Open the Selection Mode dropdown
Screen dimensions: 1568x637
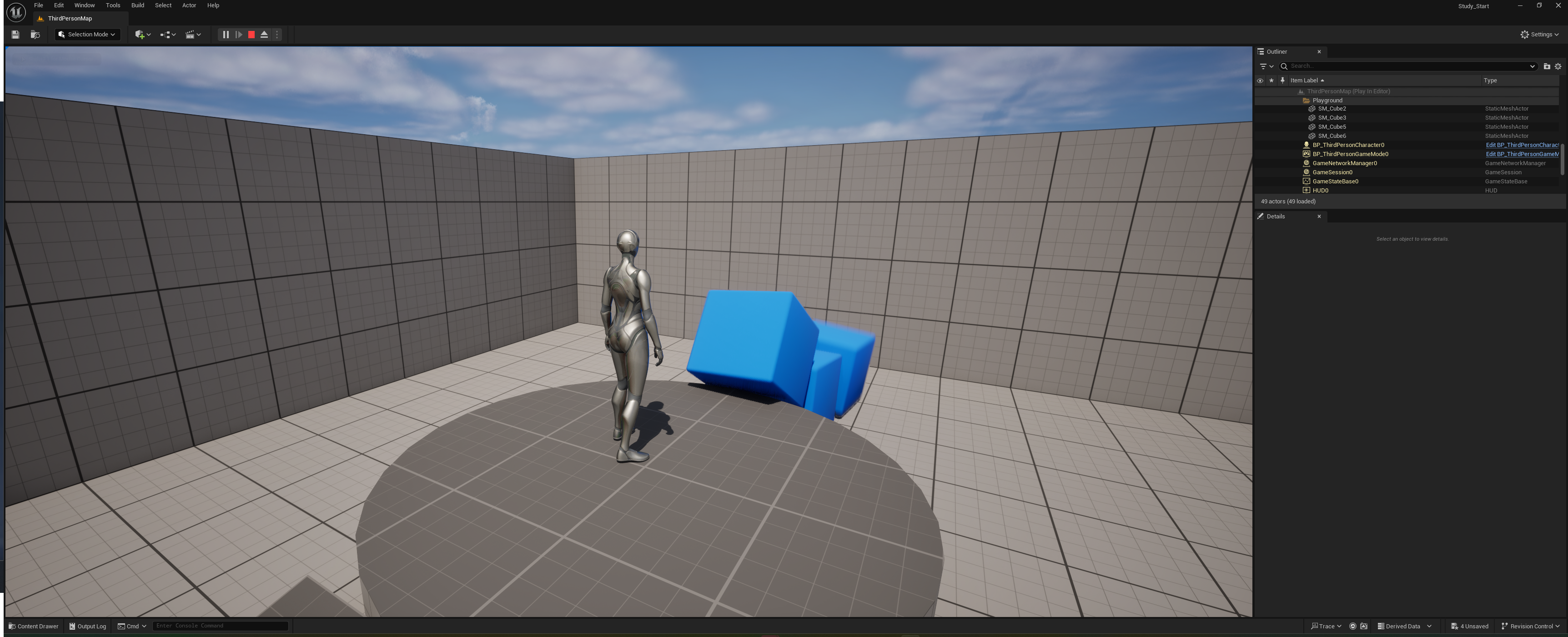[x=87, y=35]
